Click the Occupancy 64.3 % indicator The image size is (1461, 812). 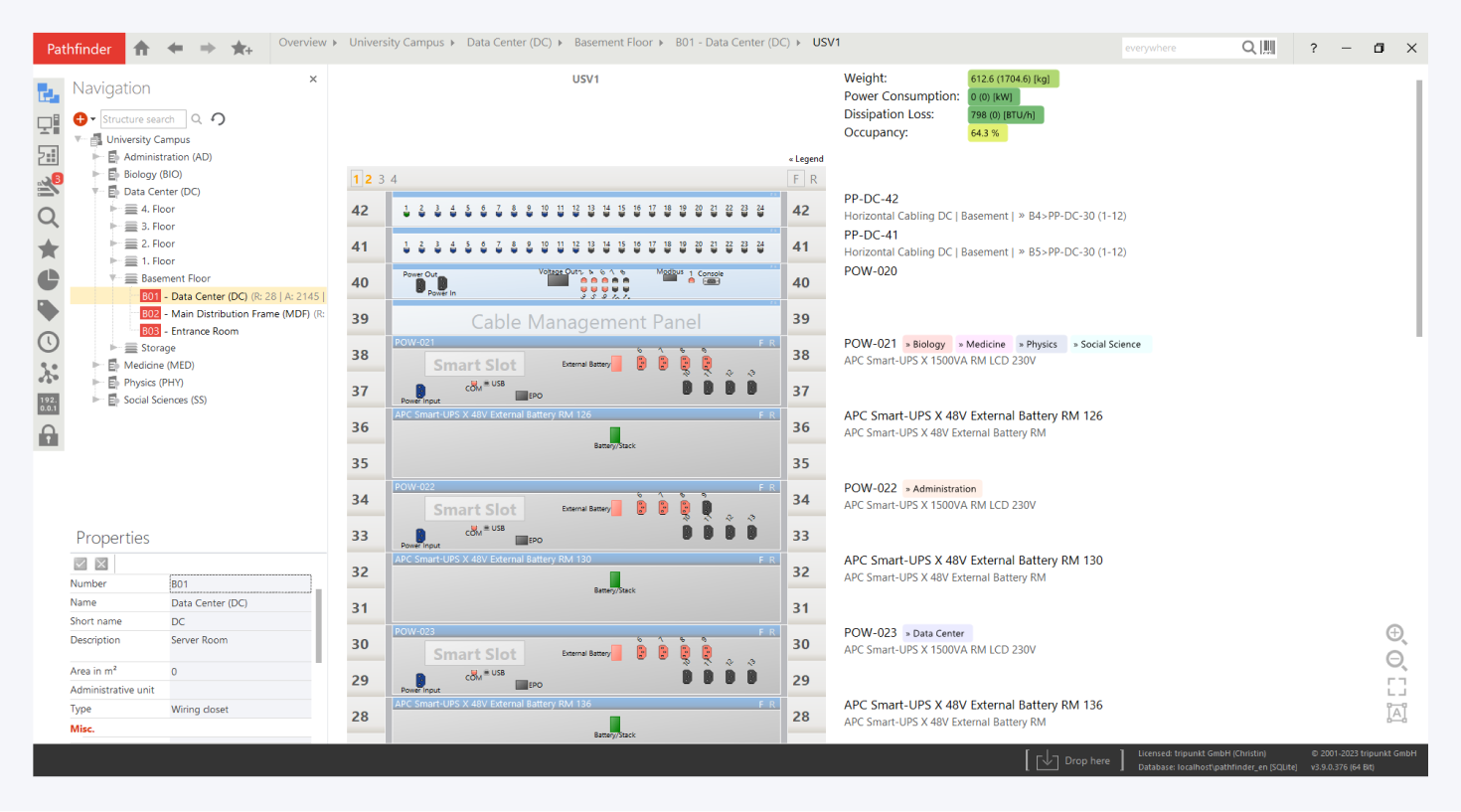click(x=986, y=133)
